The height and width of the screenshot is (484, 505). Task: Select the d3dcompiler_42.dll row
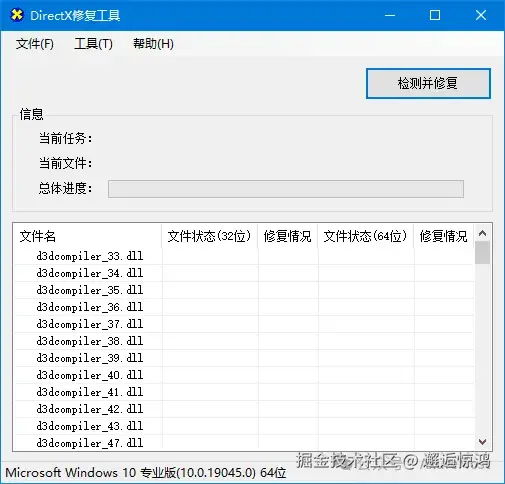click(244, 409)
